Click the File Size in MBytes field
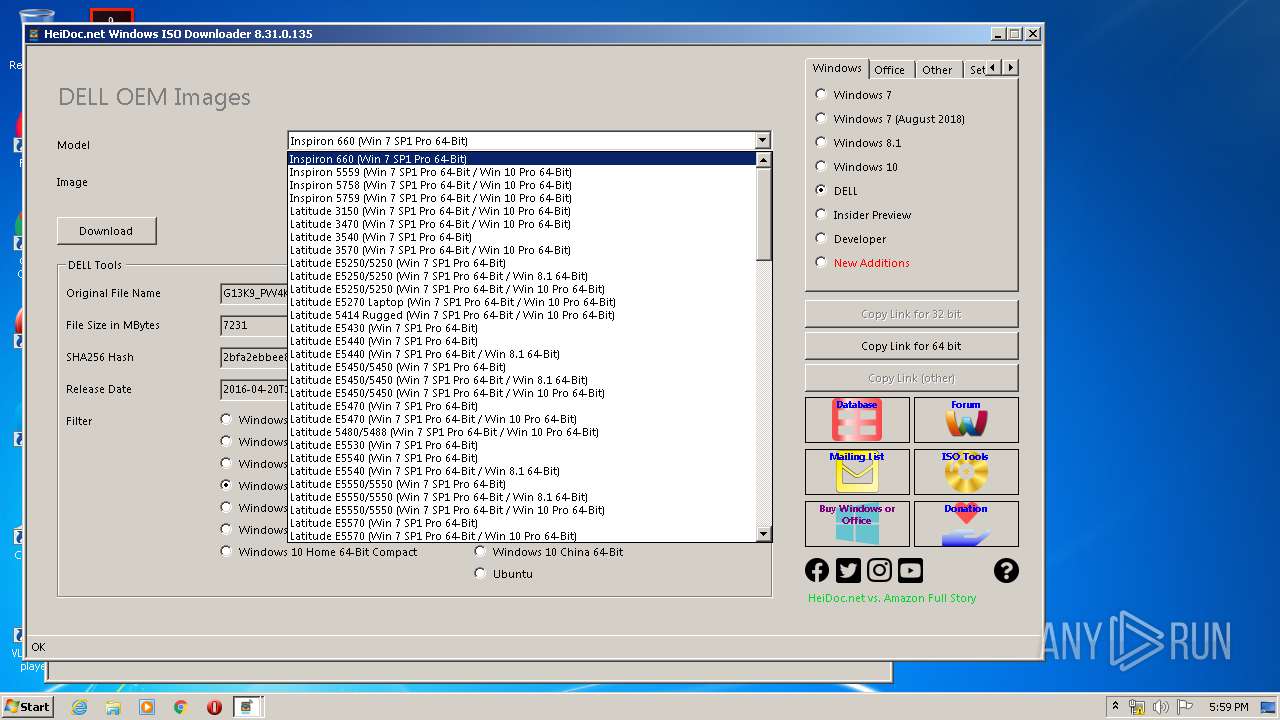This screenshot has width=1280, height=720. pos(254,325)
